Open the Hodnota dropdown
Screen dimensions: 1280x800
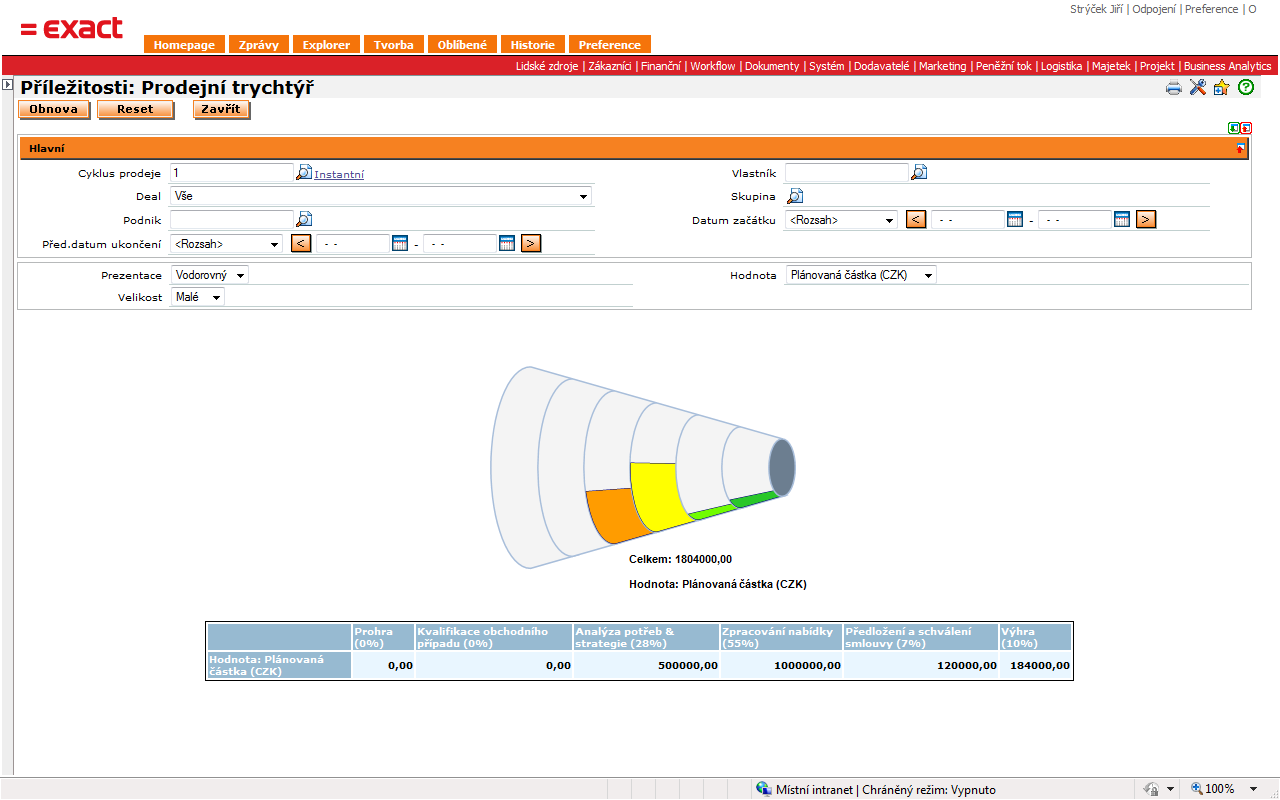(861, 275)
